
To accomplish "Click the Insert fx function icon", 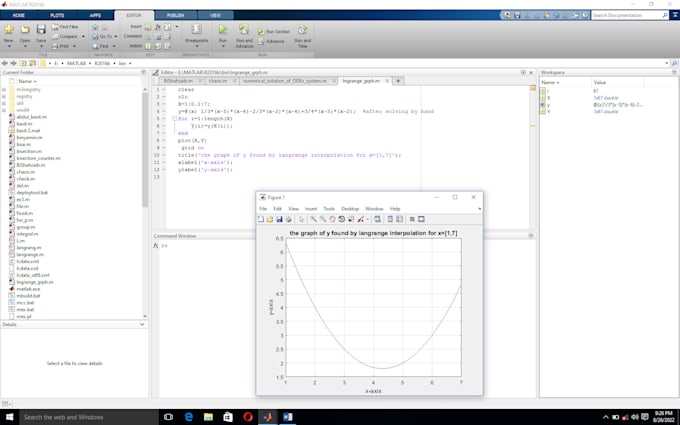I will click(158, 27).
